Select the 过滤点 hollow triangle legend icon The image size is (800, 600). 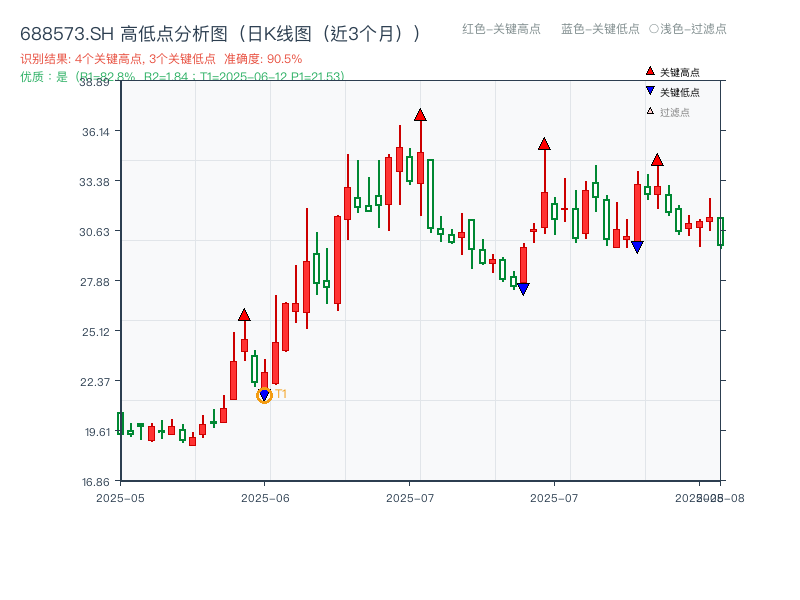tap(650, 110)
